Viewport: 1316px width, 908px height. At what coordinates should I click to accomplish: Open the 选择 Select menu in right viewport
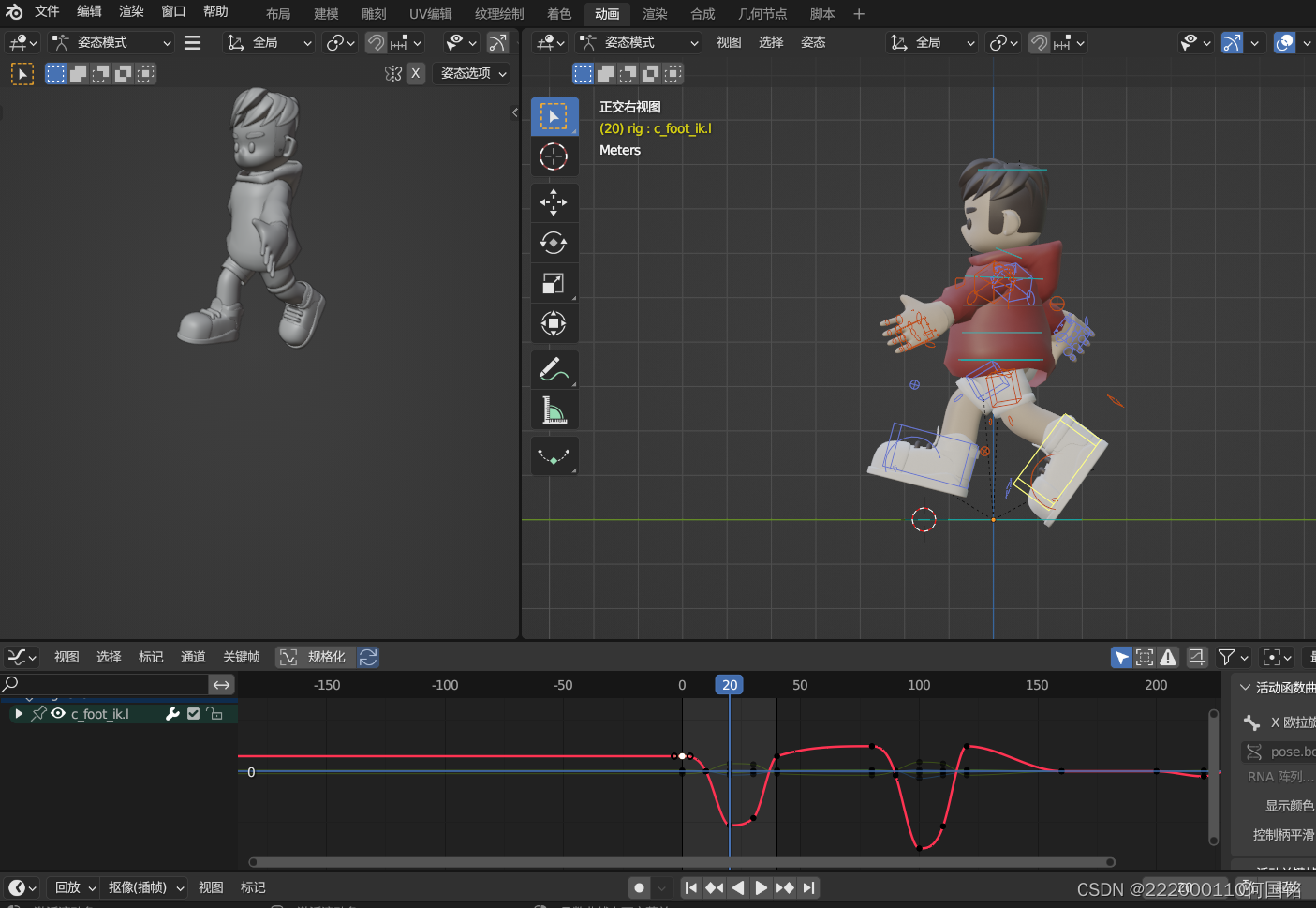[771, 42]
